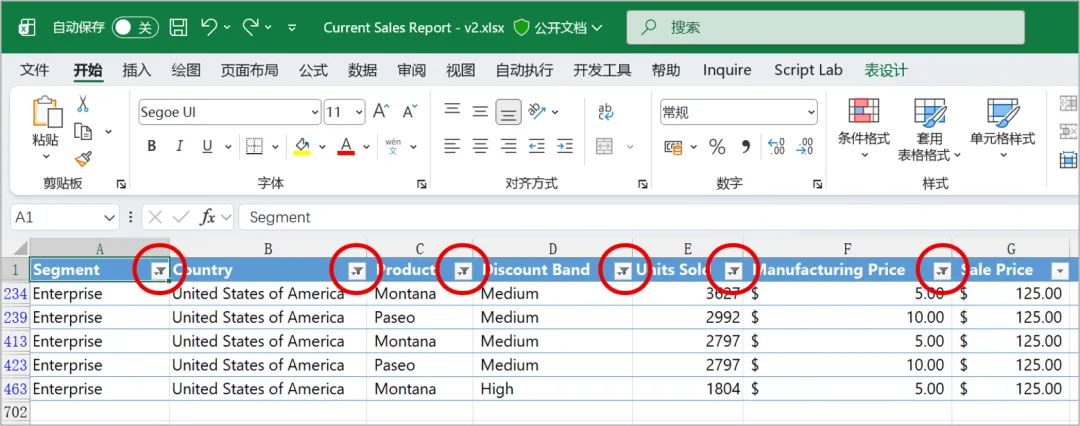Switch to the 公式 ribbon tab
The width and height of the screenshot is (1080, 426).
click(313, 70)
